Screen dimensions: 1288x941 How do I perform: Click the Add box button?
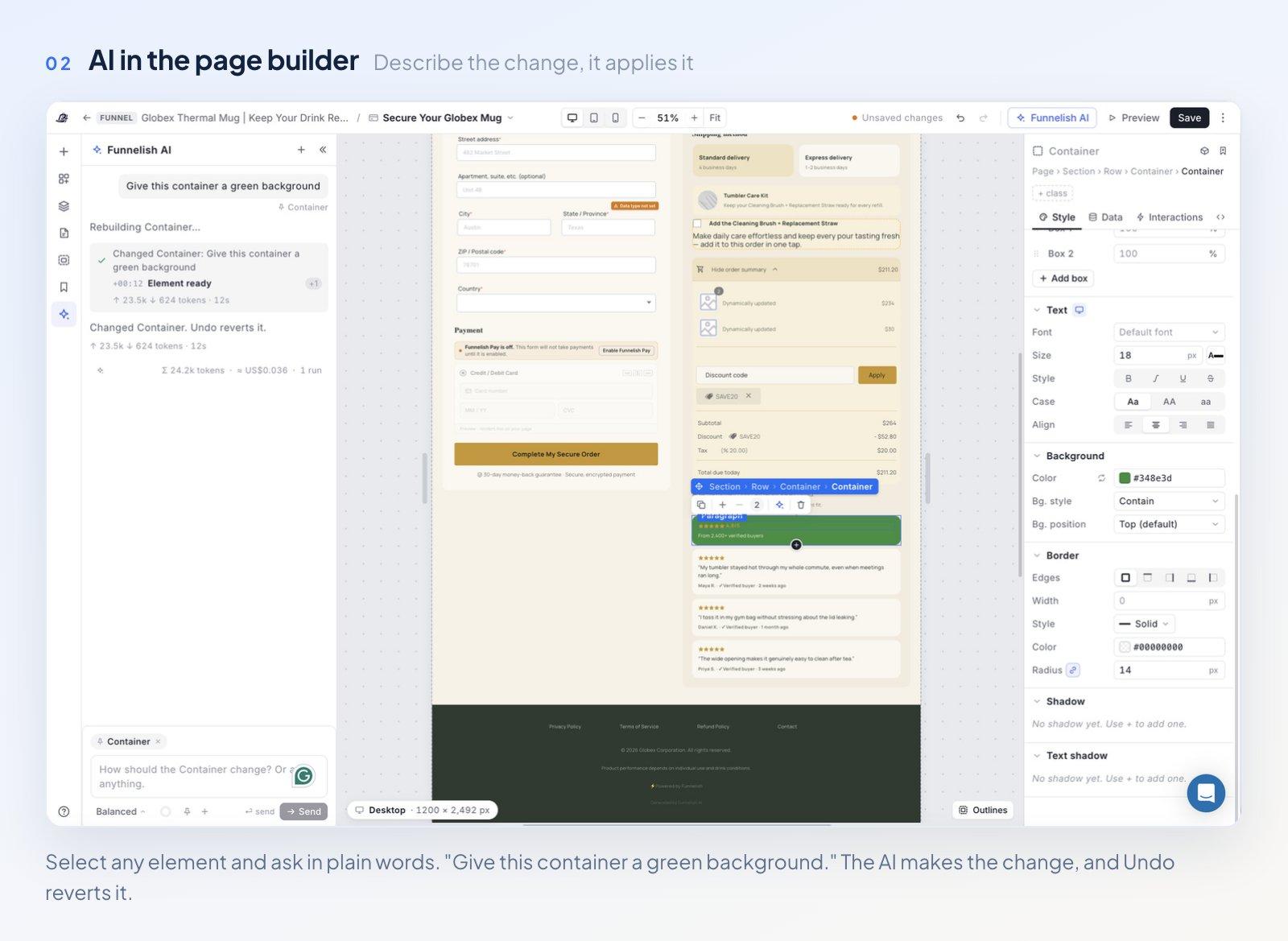point(1063,279)
